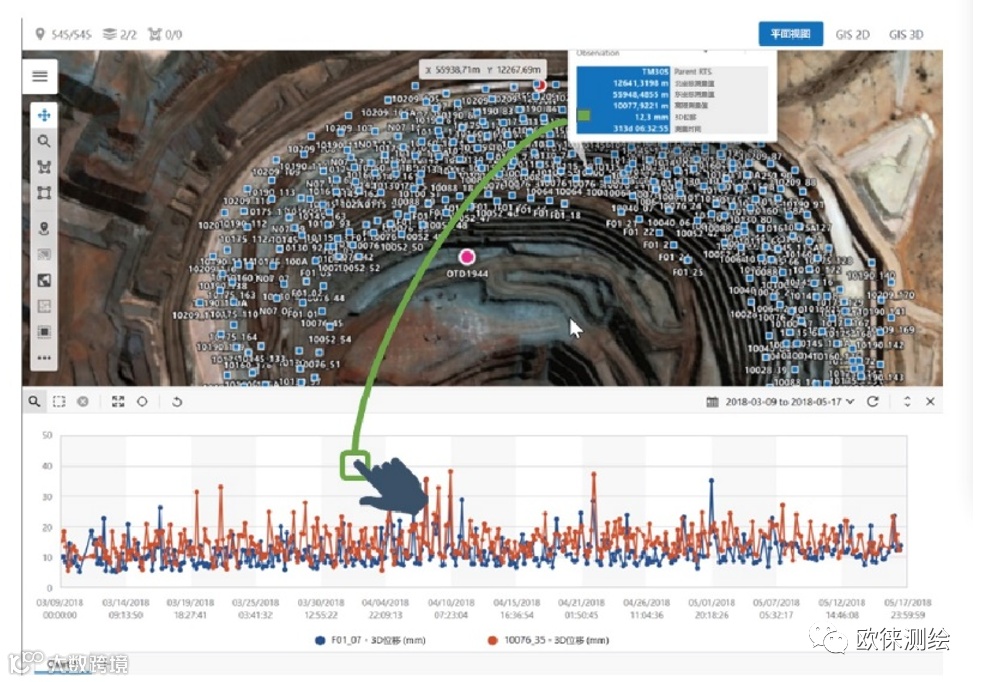The image size is (982, 682).
Task: Click the dark layer image tool in map toolbar
Action: (44, 280)
